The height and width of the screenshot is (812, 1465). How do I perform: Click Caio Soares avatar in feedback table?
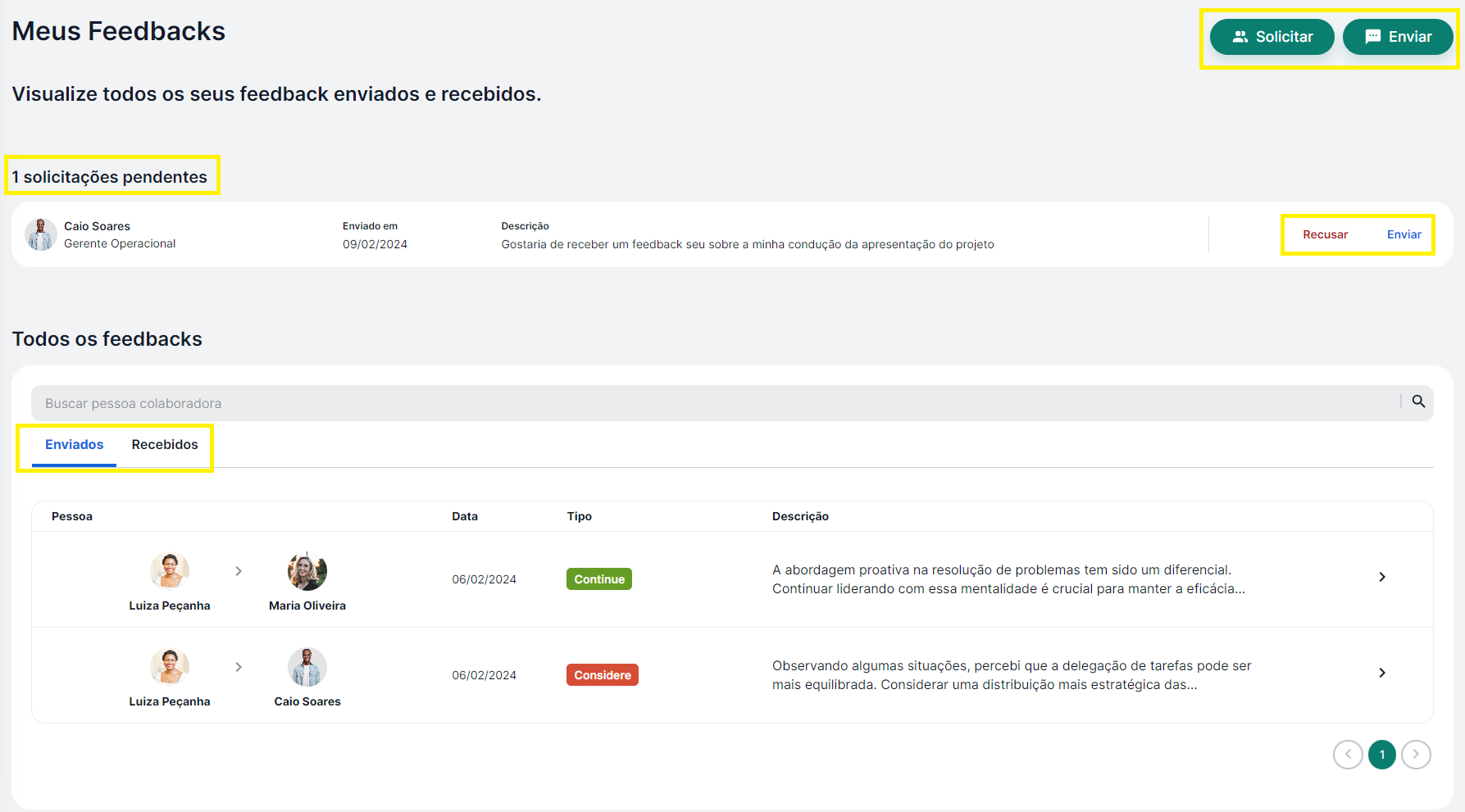tap(307, 667)
